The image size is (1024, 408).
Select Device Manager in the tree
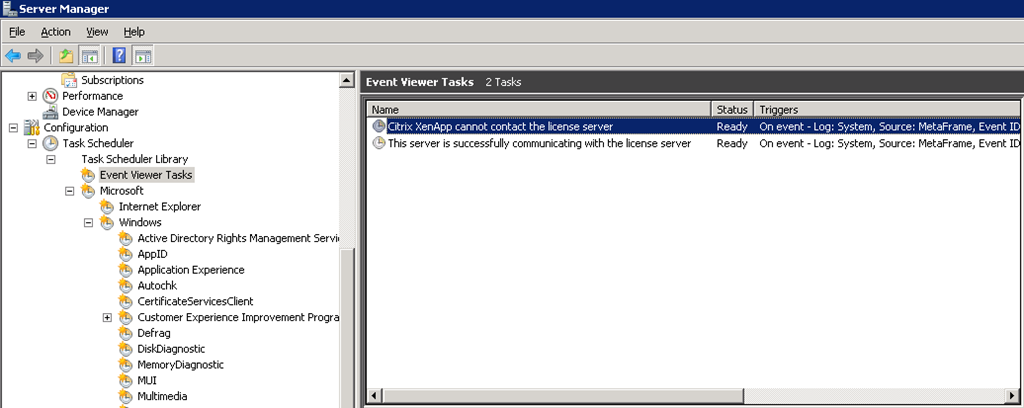[x=101, y=112]
